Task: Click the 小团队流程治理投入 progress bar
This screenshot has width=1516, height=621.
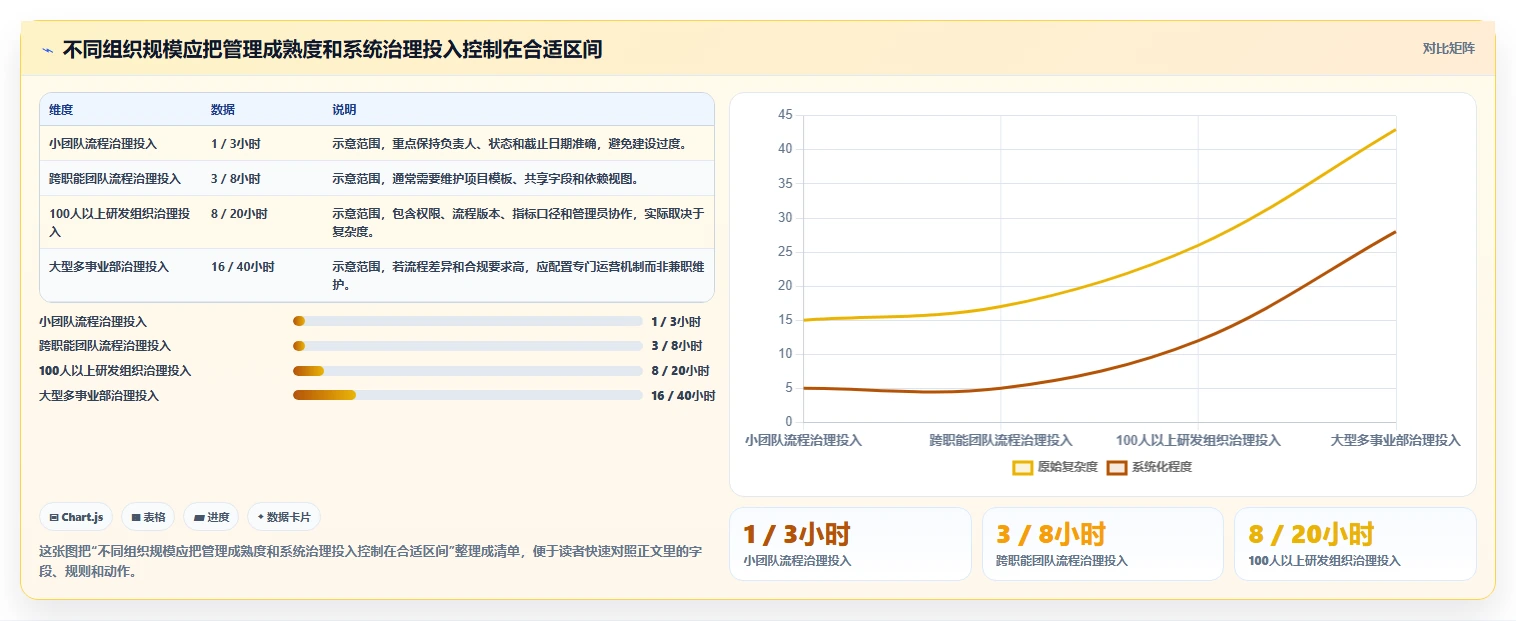Action: pyautogui.click(x=467, y=321)
